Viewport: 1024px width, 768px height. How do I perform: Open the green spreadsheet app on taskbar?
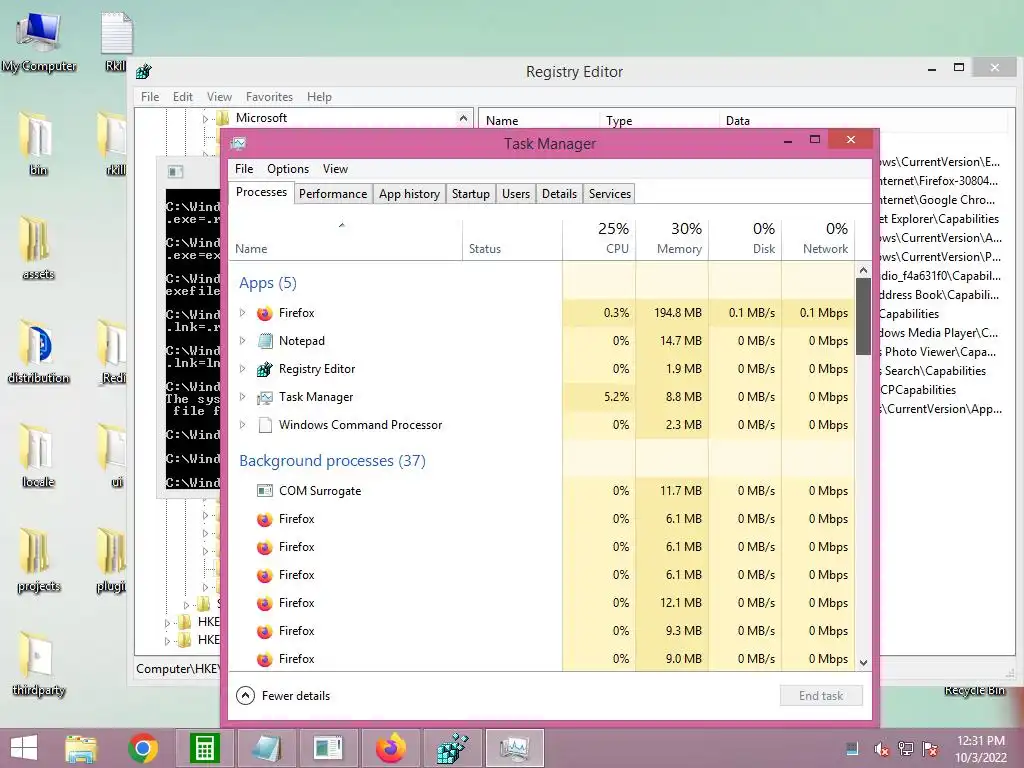click(x=204, y=748)
